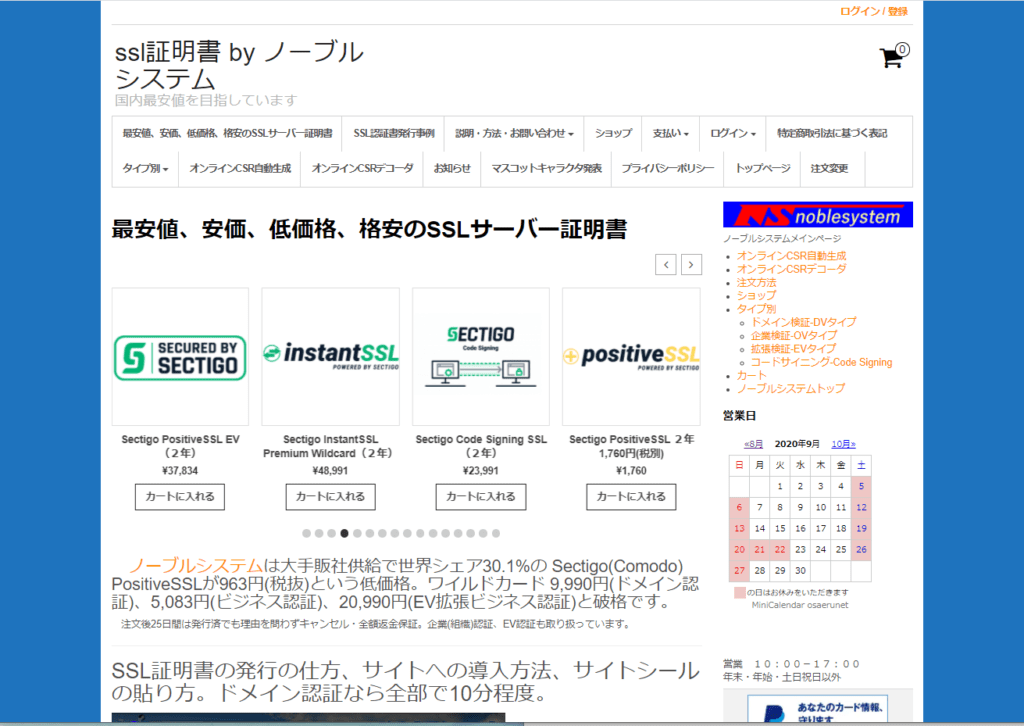Open the トップページ menu item
Viewport: 1024px width, 726px height.
pyautogui.click(x=762, y=168)
